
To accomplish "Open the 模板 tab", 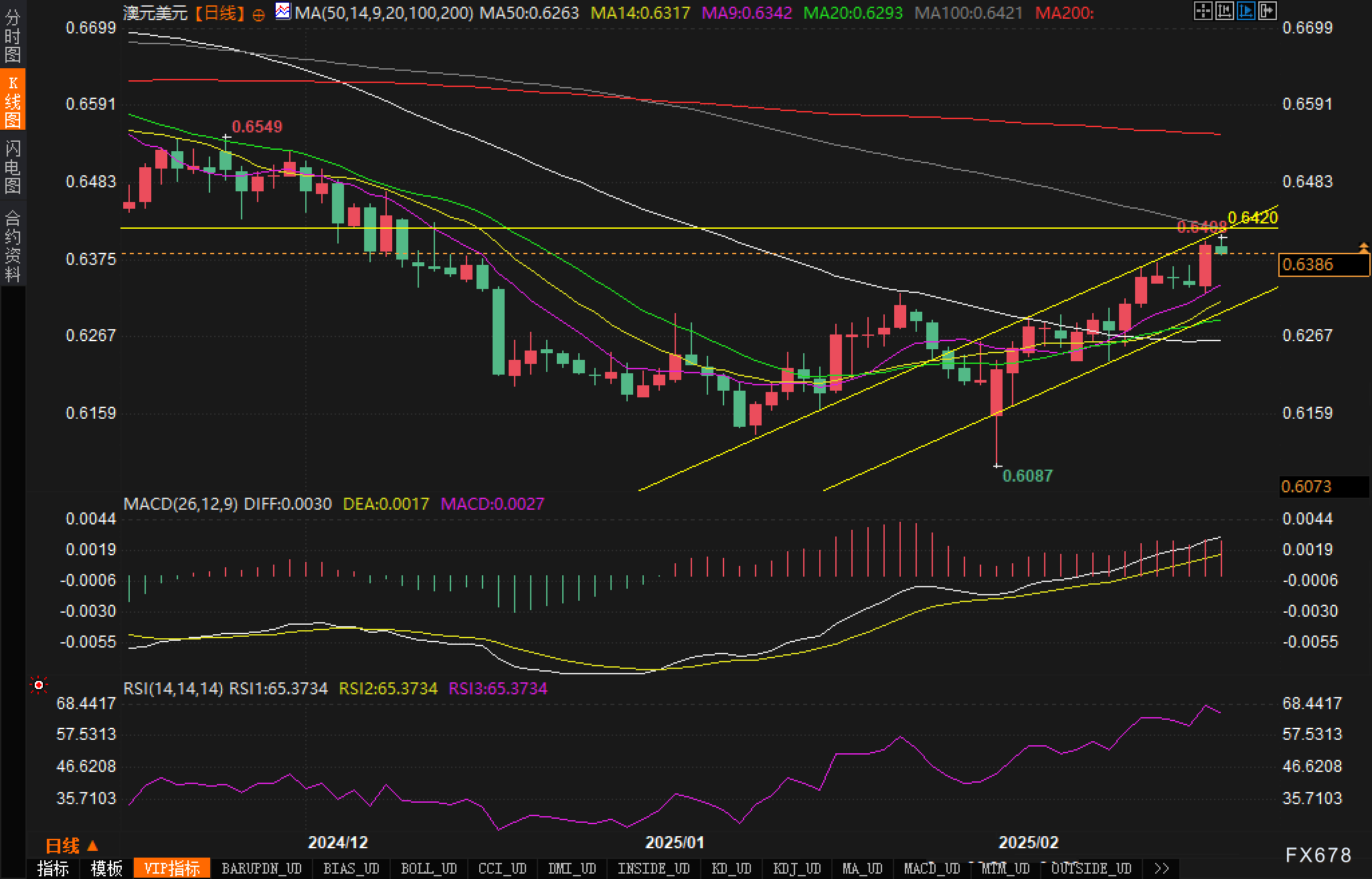I will (106, 868).
